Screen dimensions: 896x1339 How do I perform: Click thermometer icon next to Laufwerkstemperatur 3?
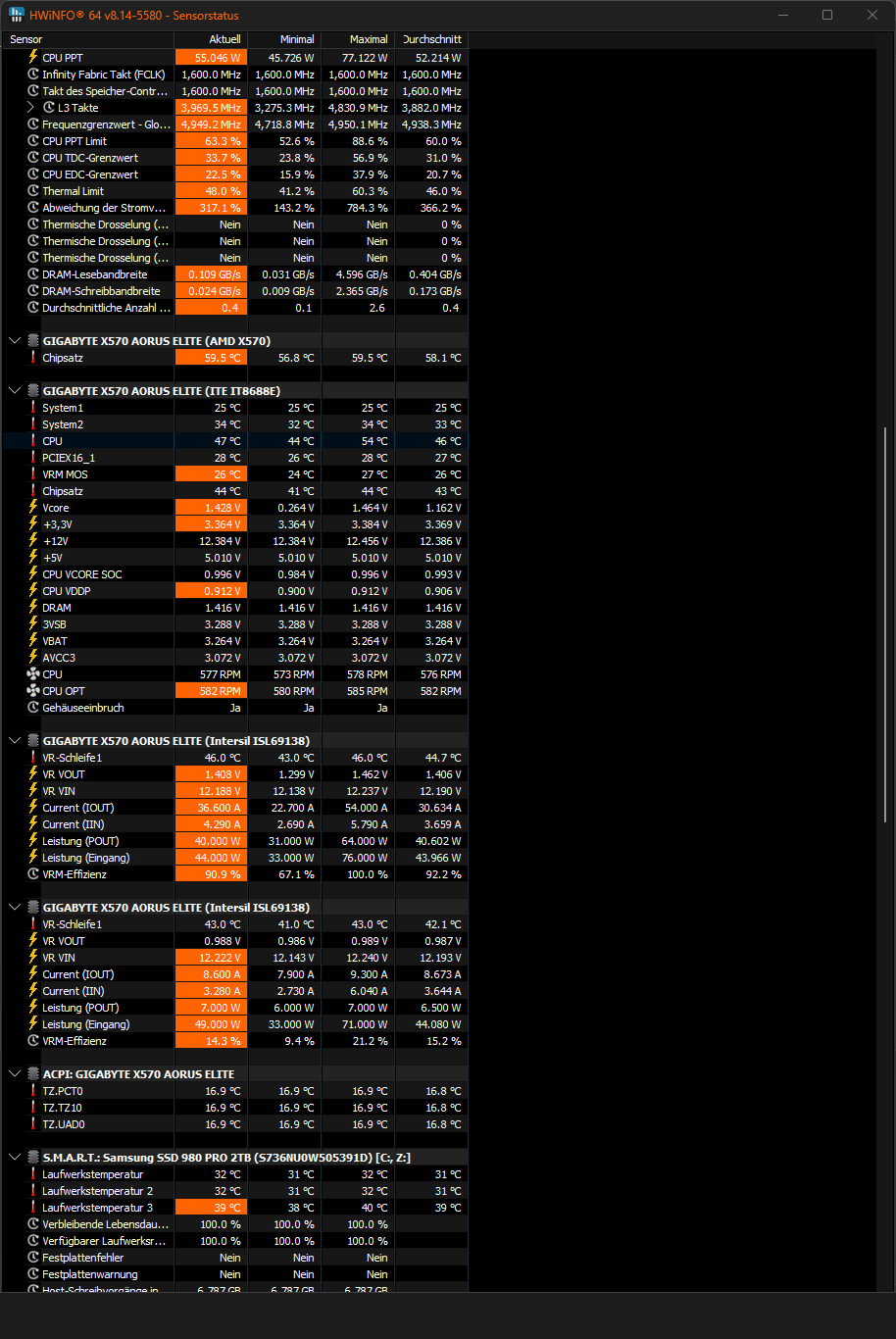(x=33, y=1208)
